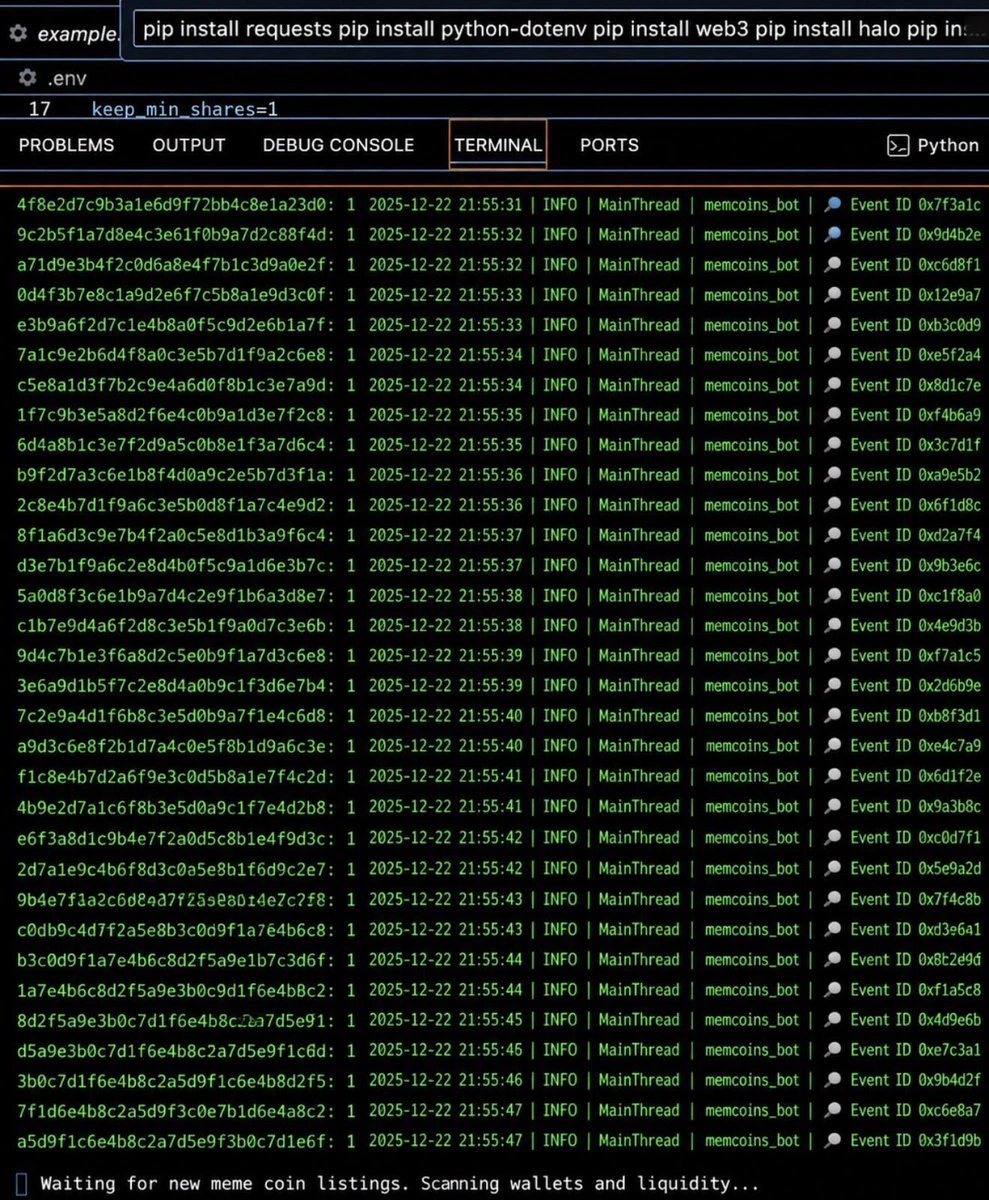The height and width of the screenshot is (1200, 989).
Task: Click the magnifier icon before Event ID 0x6d1f2e
Action: tap(833, 776)
